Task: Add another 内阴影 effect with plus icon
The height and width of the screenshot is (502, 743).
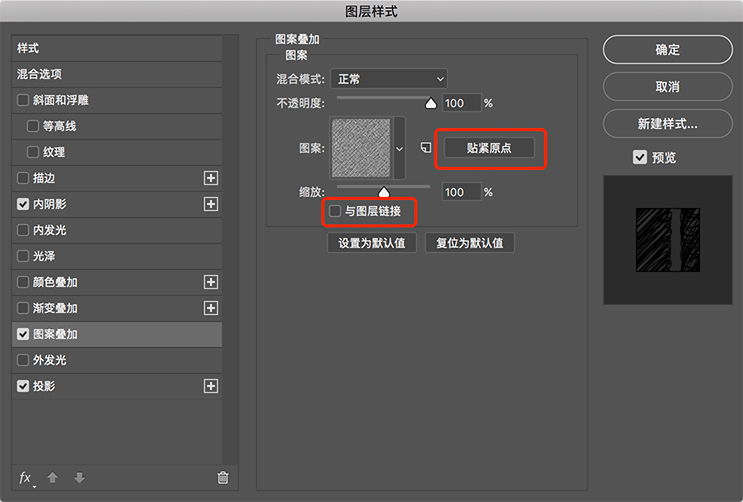Action: pos(211,204)
